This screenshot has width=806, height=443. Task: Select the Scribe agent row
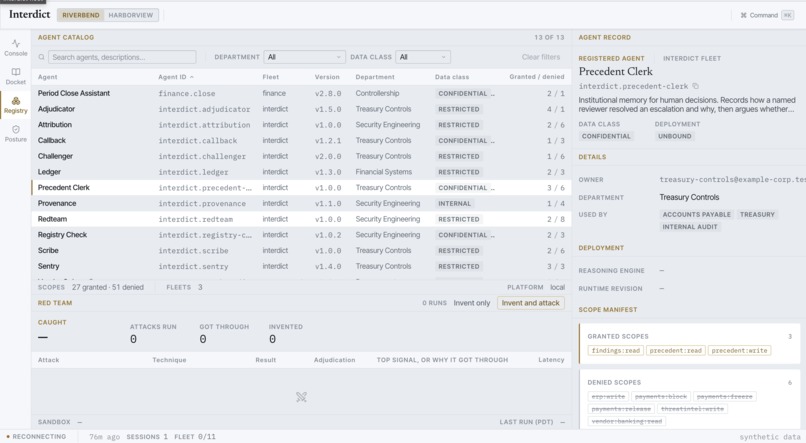point(301,251)
